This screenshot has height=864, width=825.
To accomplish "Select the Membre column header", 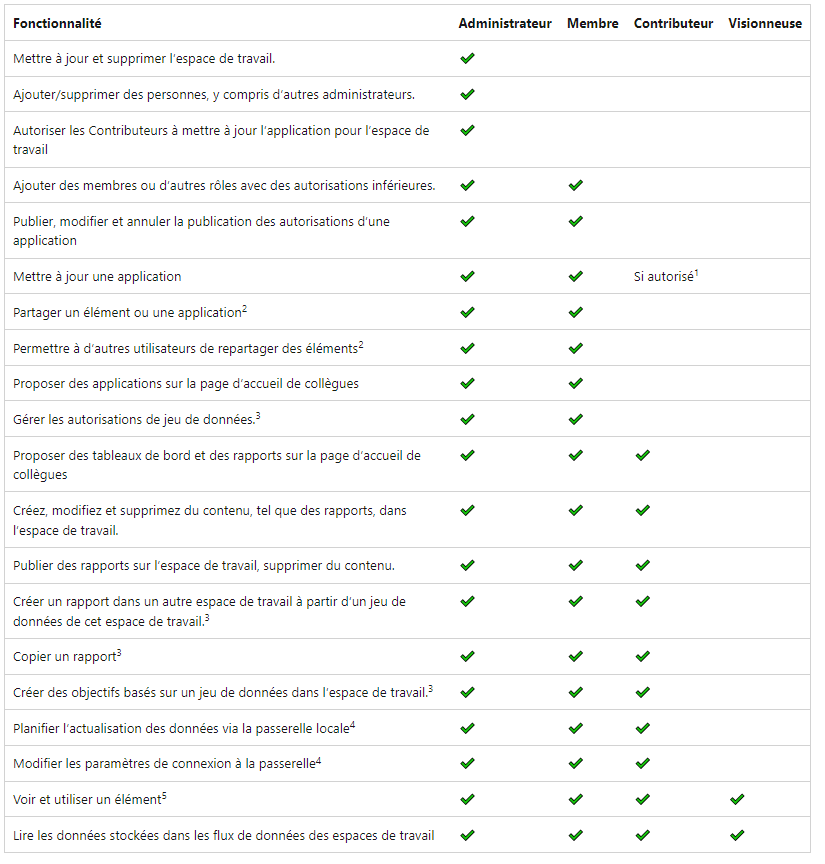I will point(592,23).
